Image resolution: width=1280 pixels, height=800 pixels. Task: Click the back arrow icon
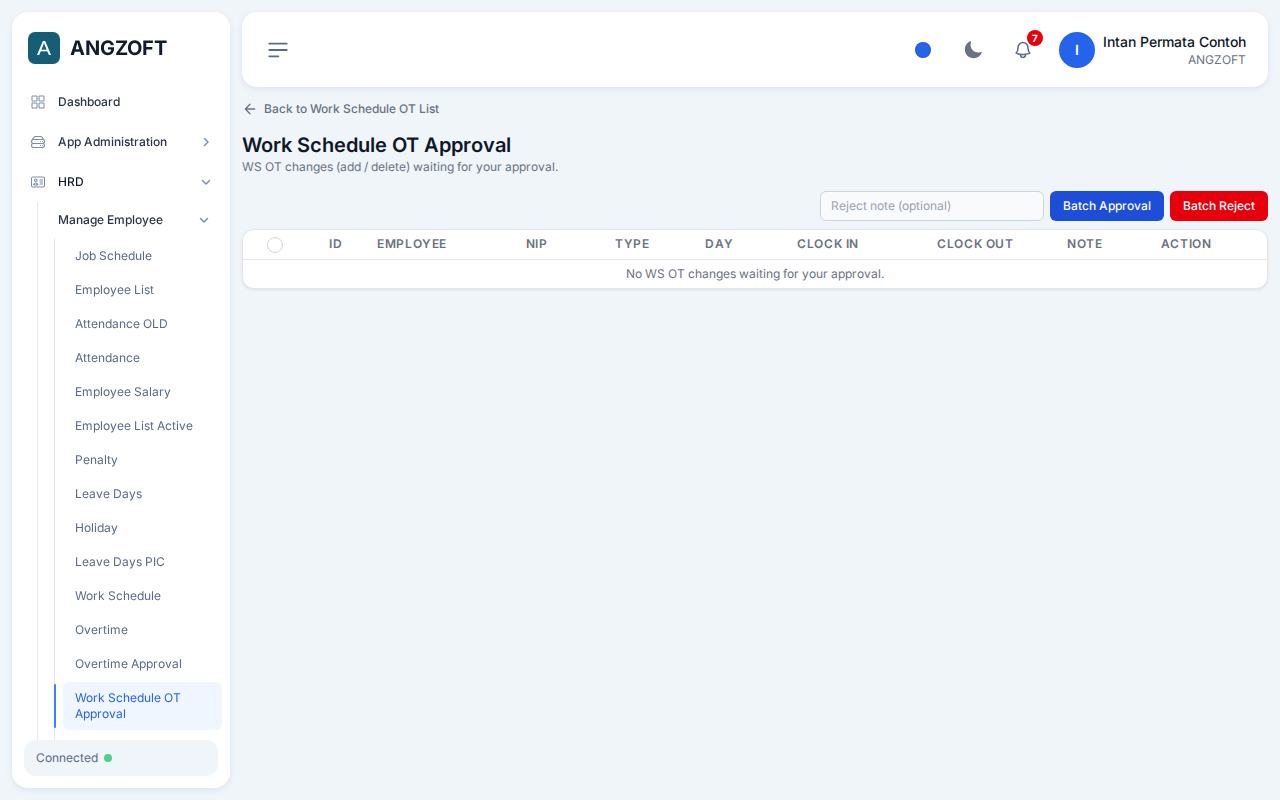(250, 109)
